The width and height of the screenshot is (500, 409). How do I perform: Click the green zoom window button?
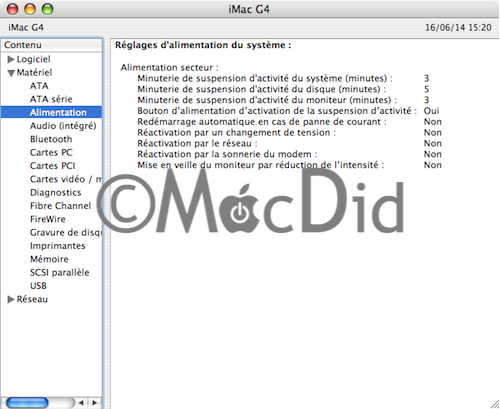(47, 9)
